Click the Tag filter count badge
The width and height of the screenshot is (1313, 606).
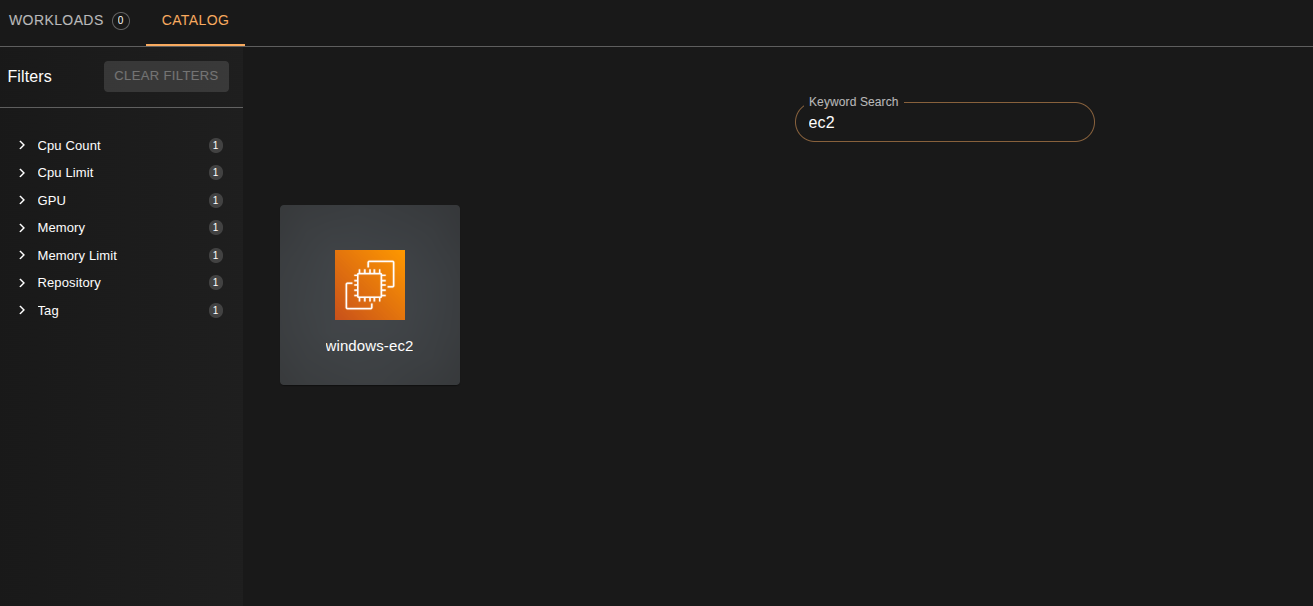click(x=215, y=310)
